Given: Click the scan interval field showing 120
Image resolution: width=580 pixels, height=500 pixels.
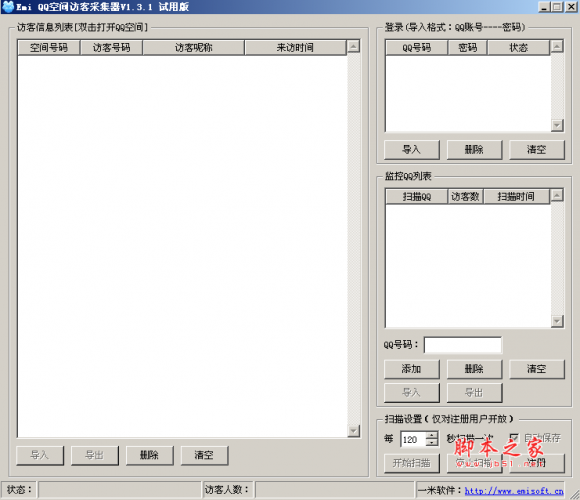Looking at the screenshot, I should [x=413, y=439].
